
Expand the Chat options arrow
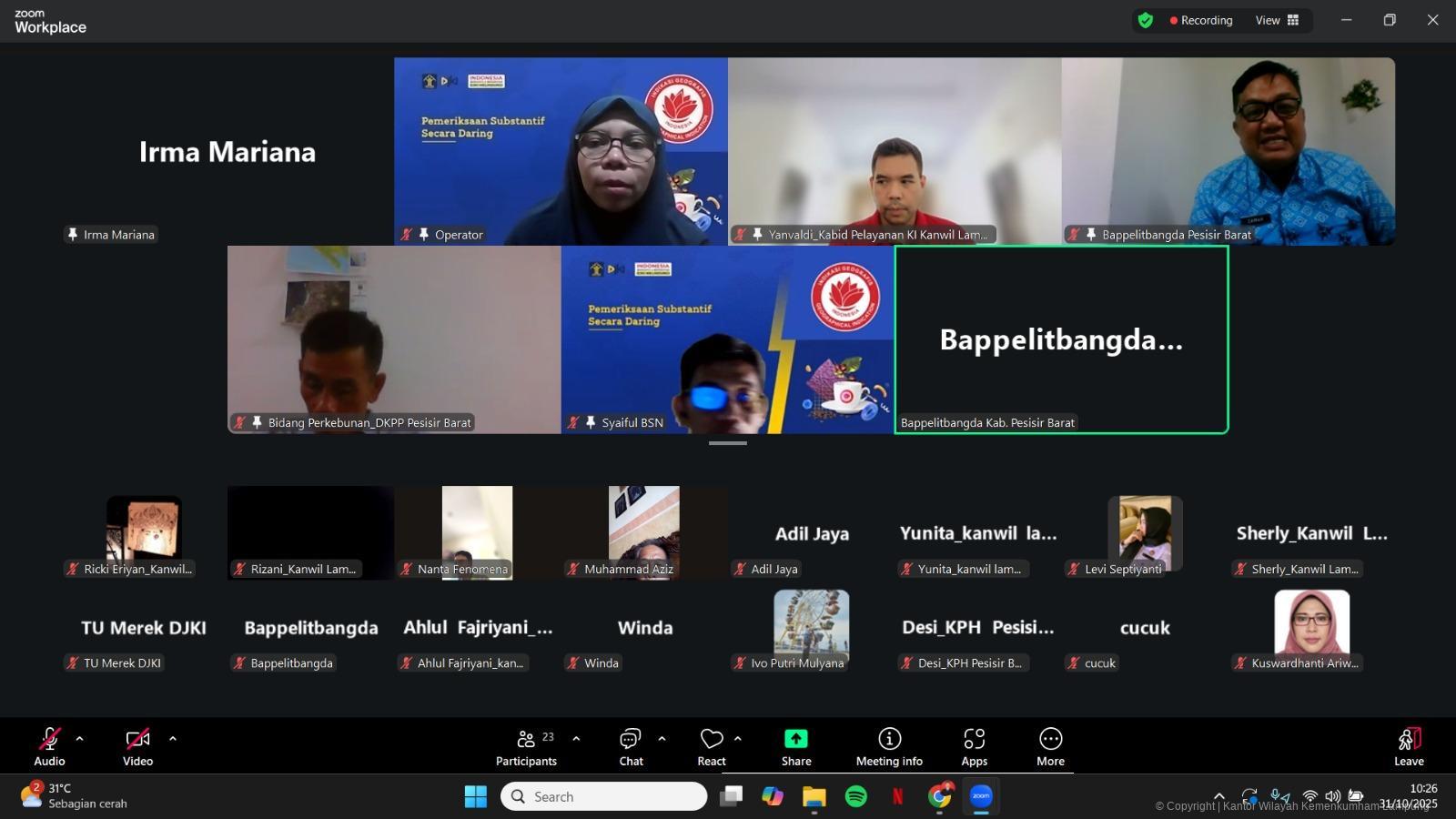coord(662,739)
